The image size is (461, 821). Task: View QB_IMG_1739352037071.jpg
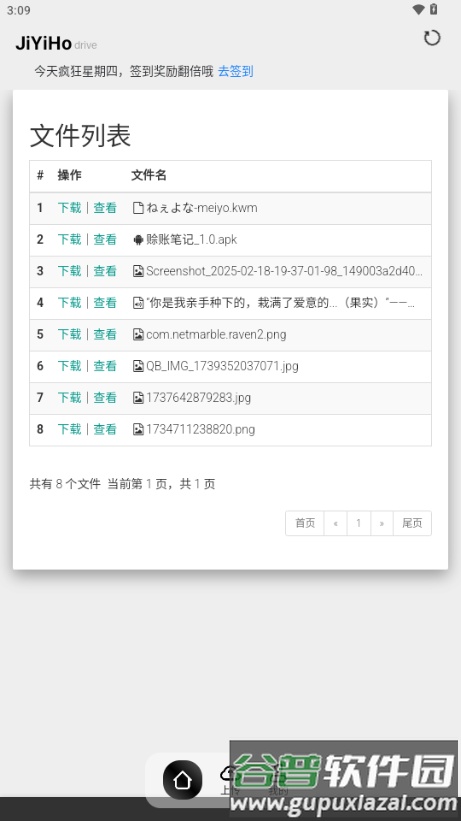pos(105,365)
